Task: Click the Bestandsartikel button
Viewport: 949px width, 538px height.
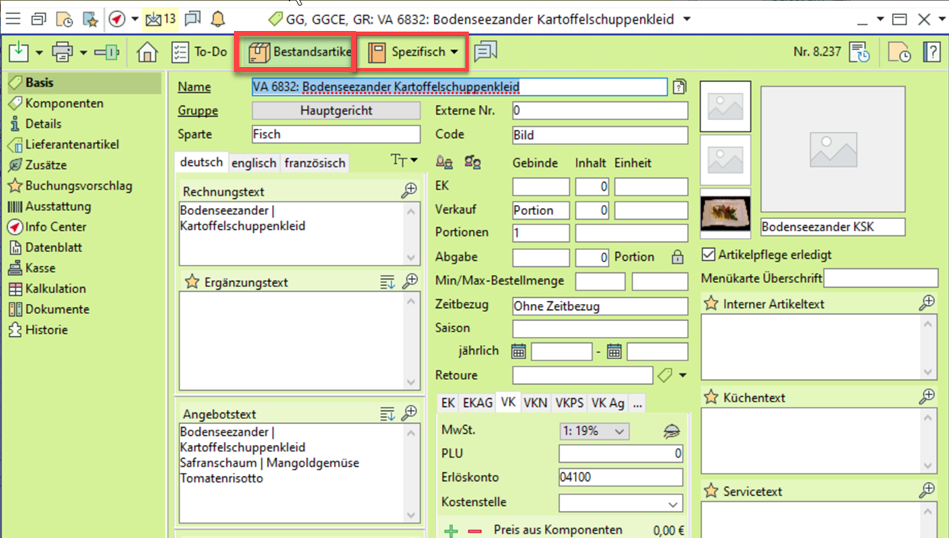Action: [x=300, y=51]
